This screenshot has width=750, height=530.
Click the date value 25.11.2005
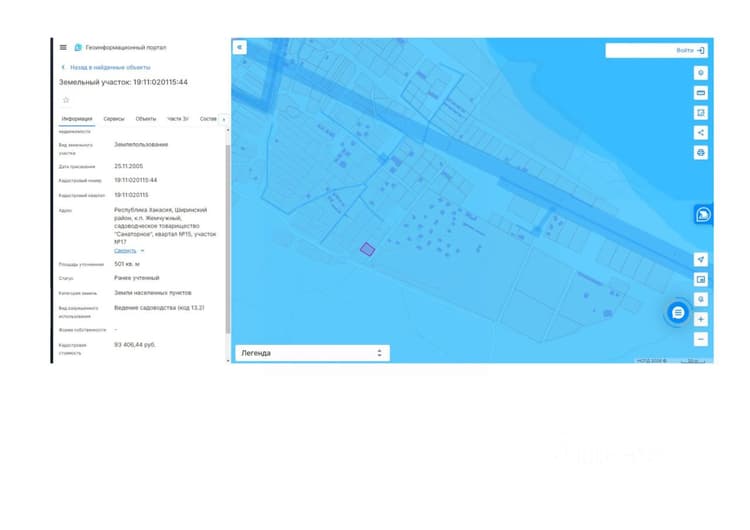click(x=128, y=166)
